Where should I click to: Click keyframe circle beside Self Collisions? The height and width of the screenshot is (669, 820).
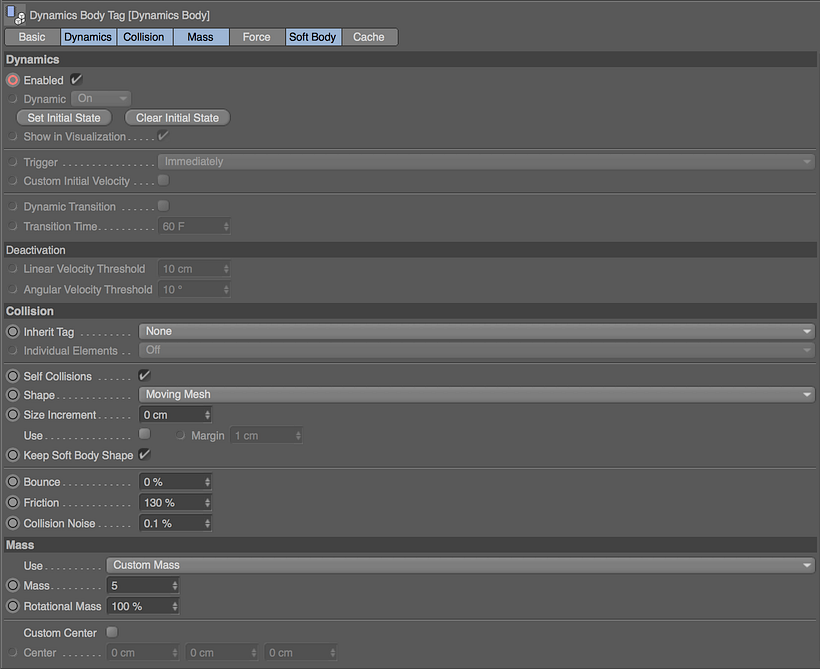[13, 376]
